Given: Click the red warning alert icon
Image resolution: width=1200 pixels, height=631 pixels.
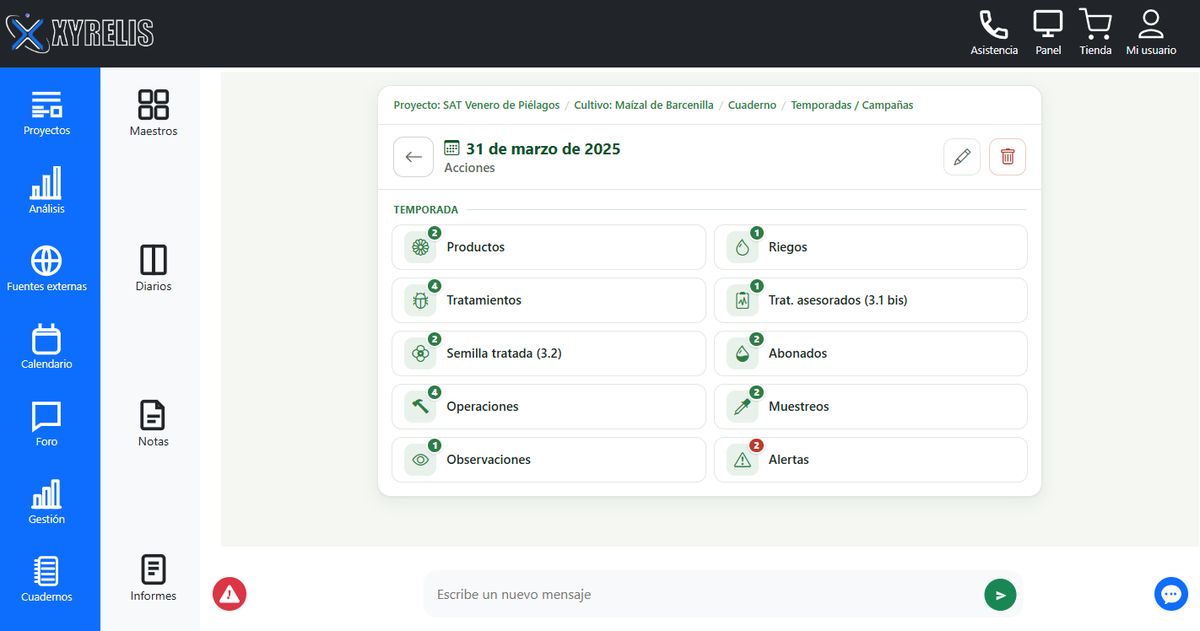Looking at the screenshot, I should (x=229, y=594).
